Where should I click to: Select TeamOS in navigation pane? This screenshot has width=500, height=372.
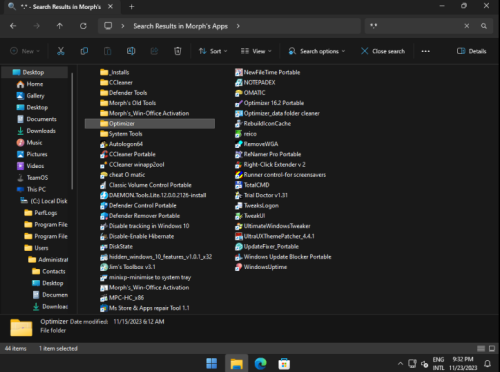[x=32, y=178]
